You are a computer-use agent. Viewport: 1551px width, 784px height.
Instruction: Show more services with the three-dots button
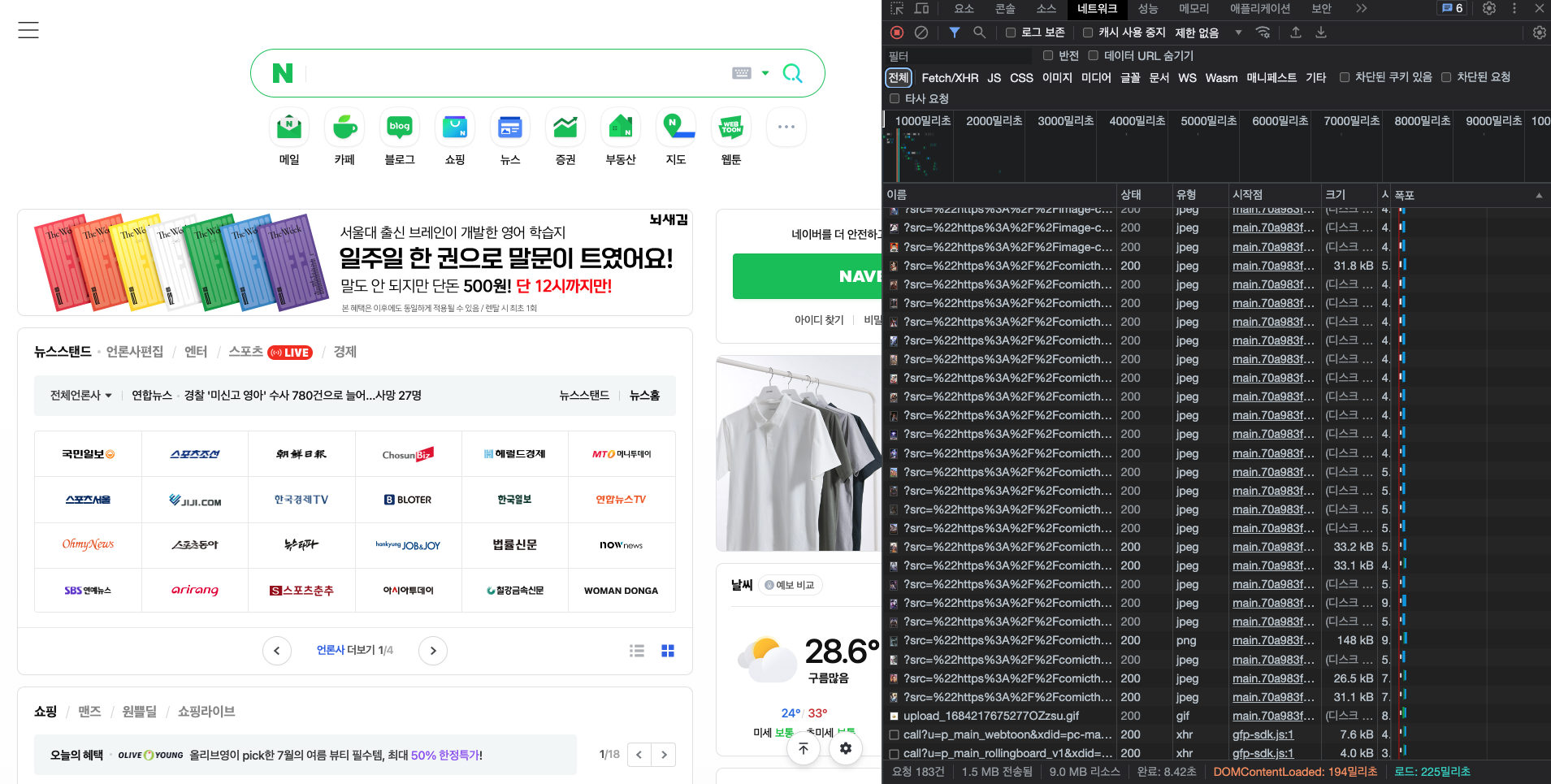(786, 127)
